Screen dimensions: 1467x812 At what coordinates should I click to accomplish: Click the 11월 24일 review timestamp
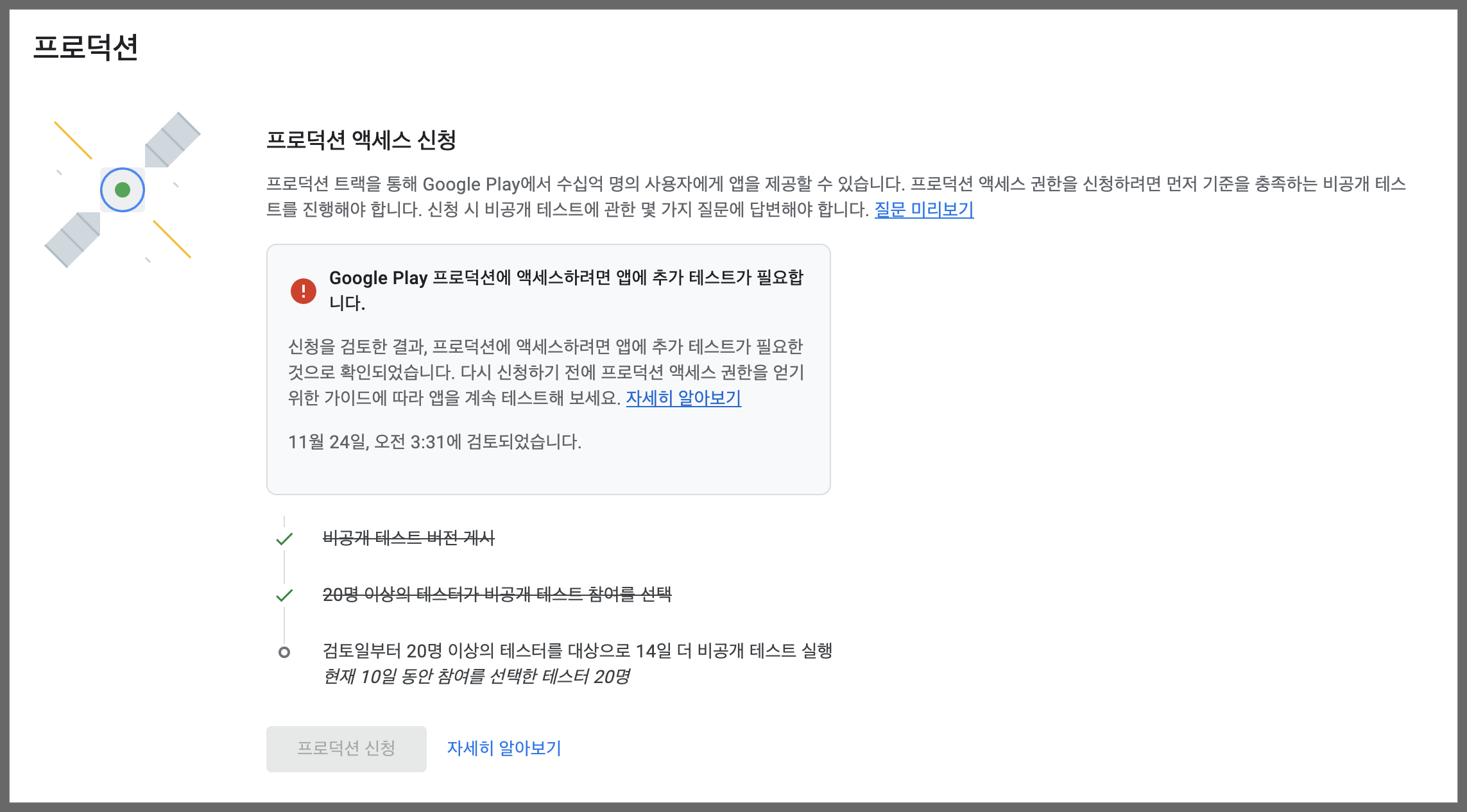pyautogui.click(x=434, y=442)
